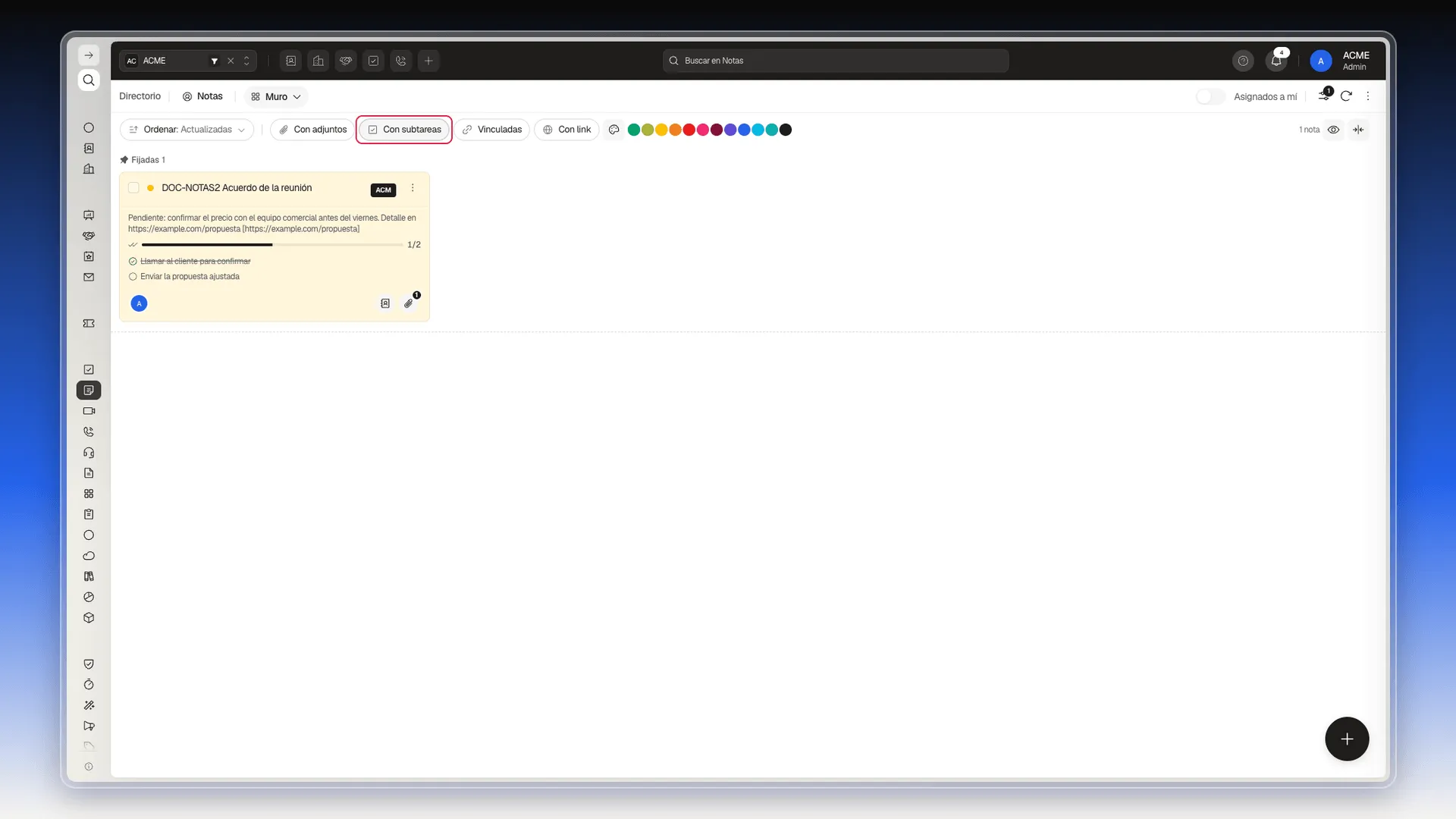Open the notifications bell
The width and height of the screenshot is (1456, 819).
tap(1276, 61)
